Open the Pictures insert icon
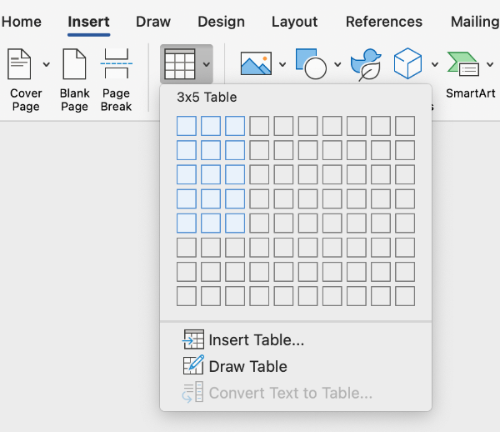 [256, 63]
